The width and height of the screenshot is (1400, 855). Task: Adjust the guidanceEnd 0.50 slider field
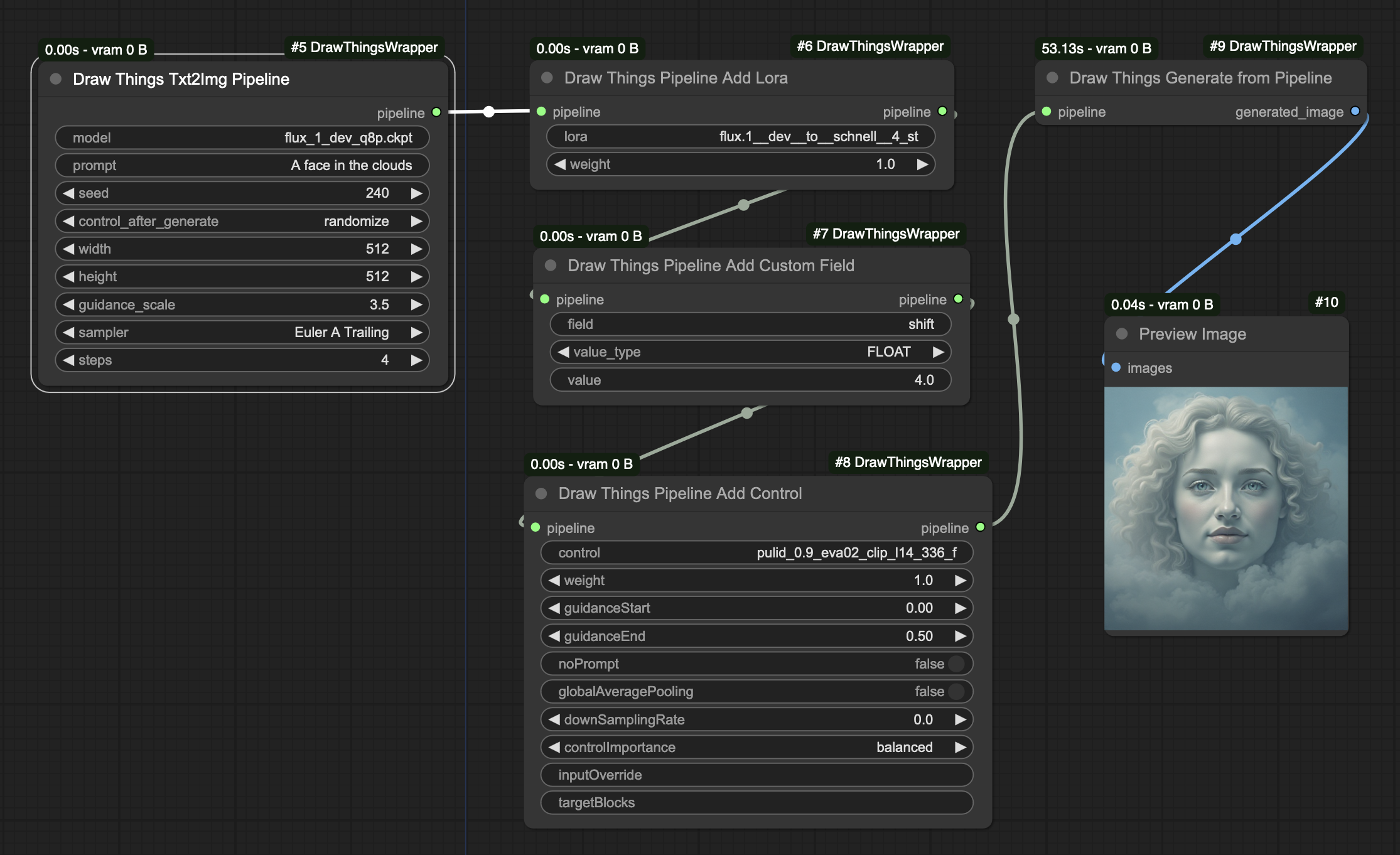756,636
